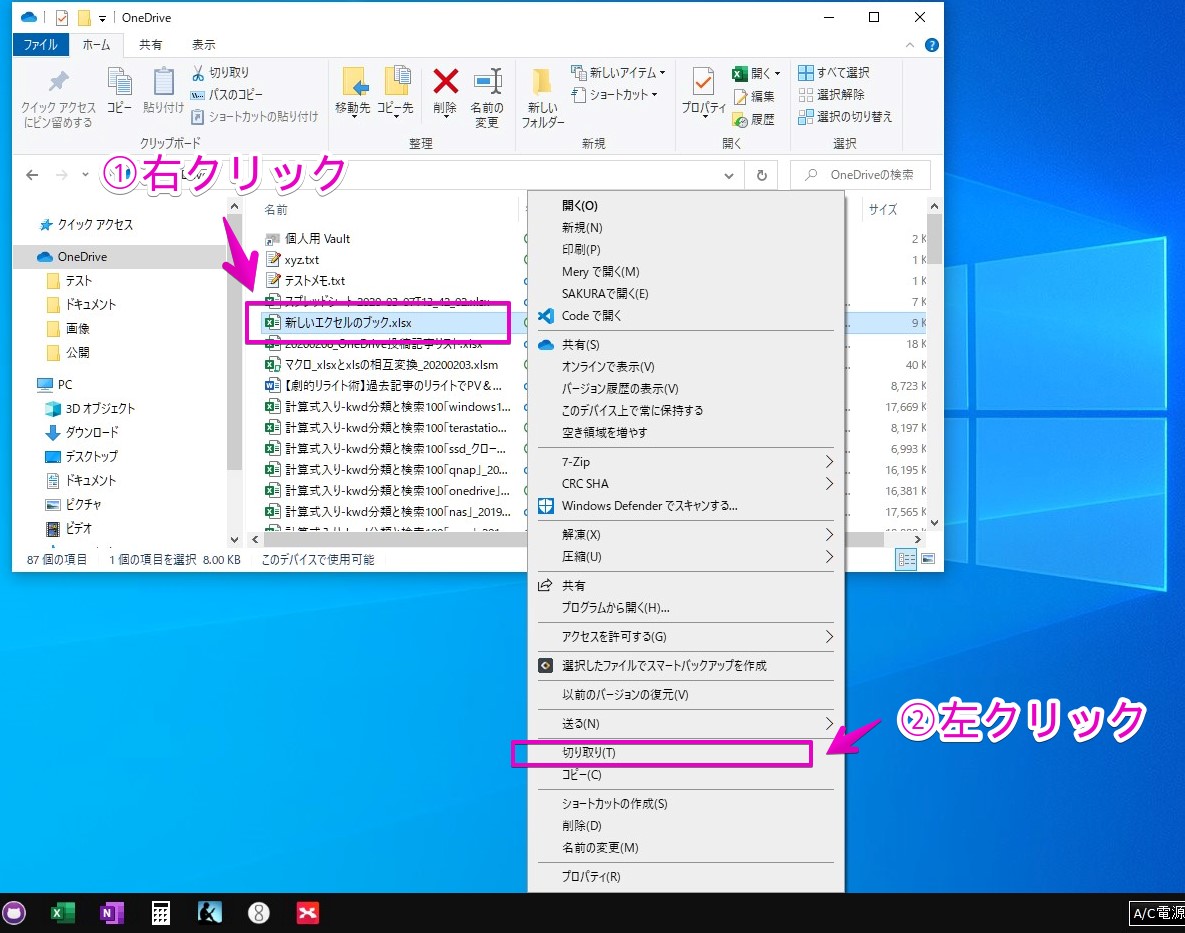
Task: Click the Pin to Quick Access icon
Action: tap(58, 82)
